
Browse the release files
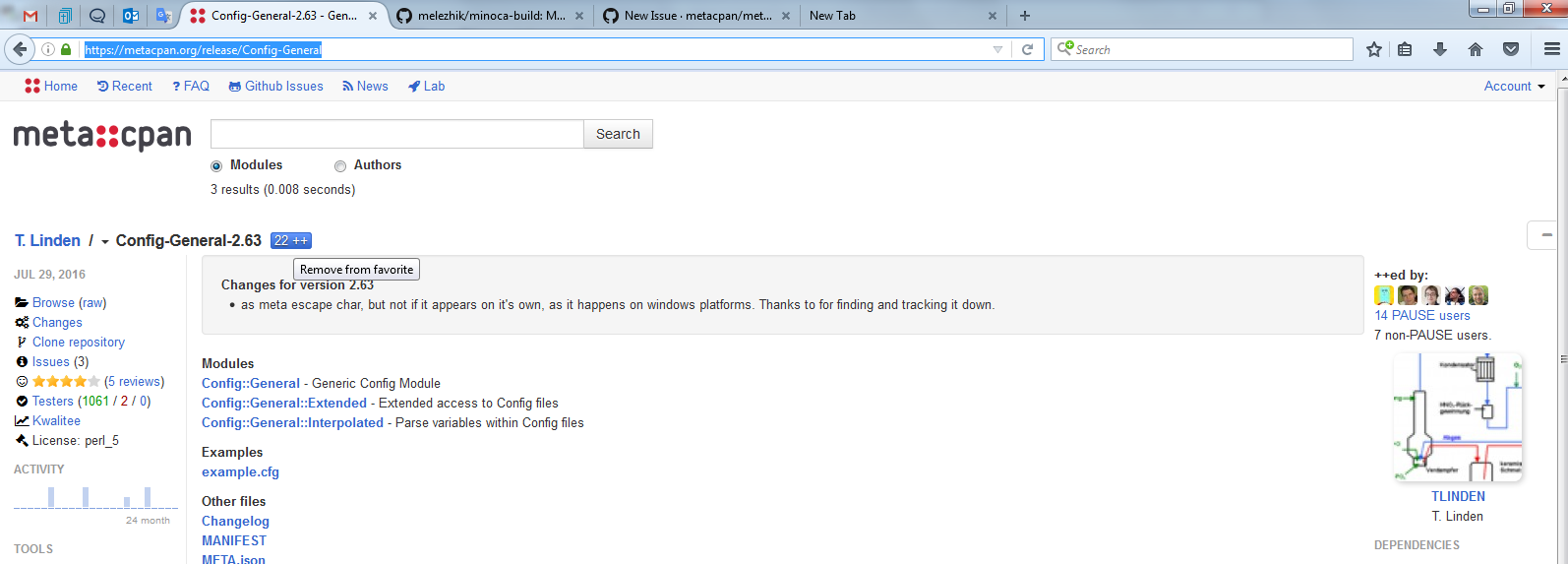[x=53, y=303]
